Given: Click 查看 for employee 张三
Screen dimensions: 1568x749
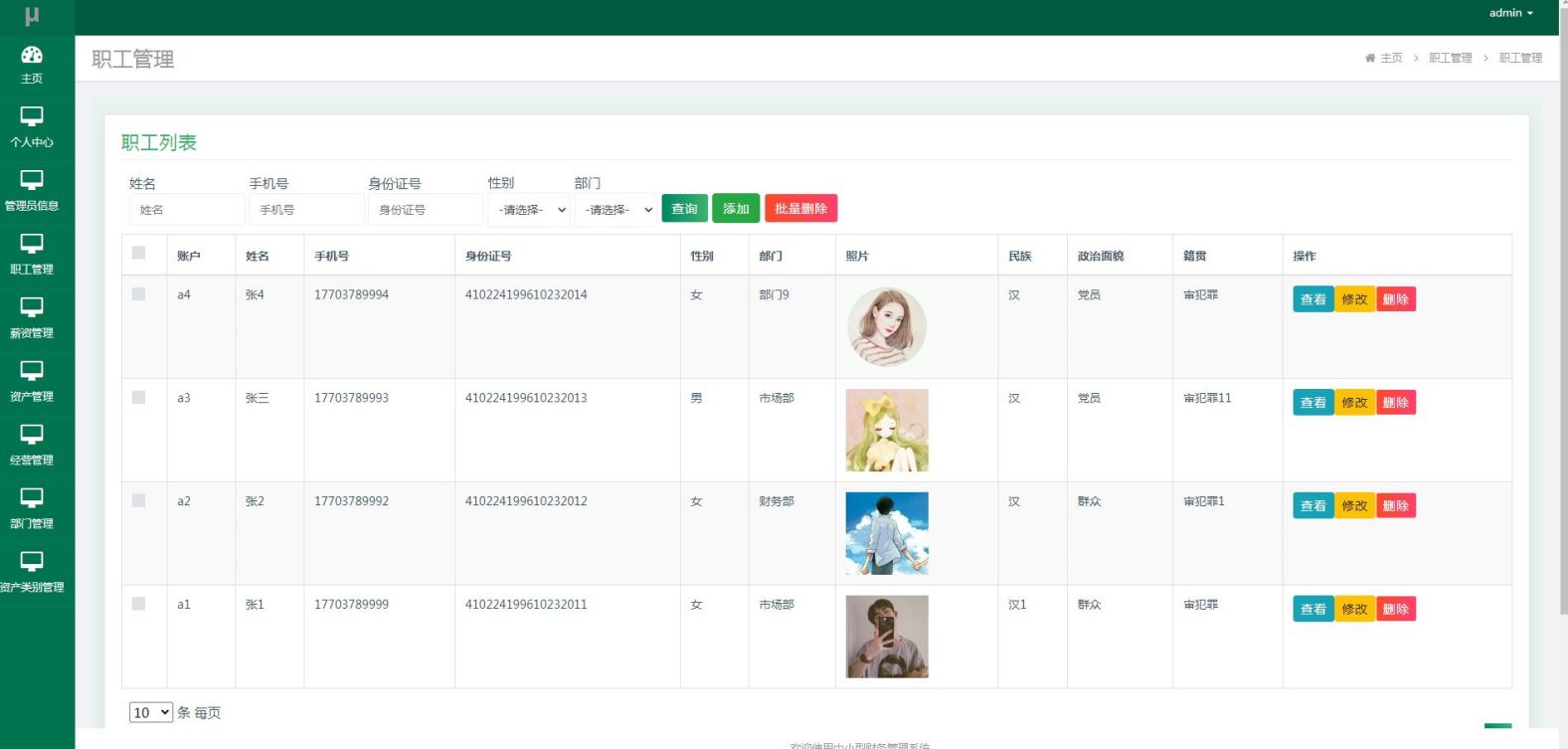Looking at the screenshot, I should pyautogui.click(x=1313, y=403).
